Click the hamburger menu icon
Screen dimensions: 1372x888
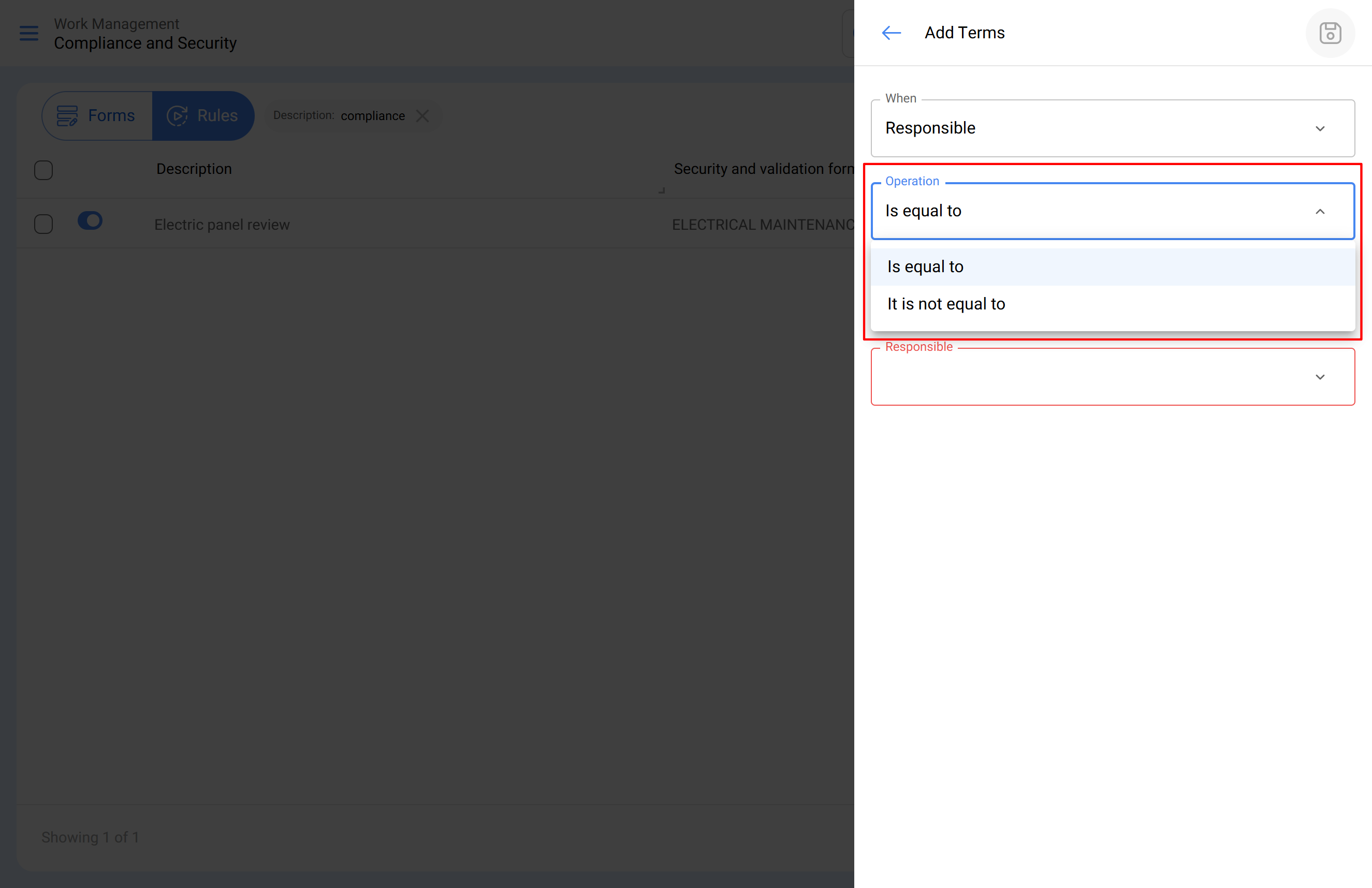28,34
